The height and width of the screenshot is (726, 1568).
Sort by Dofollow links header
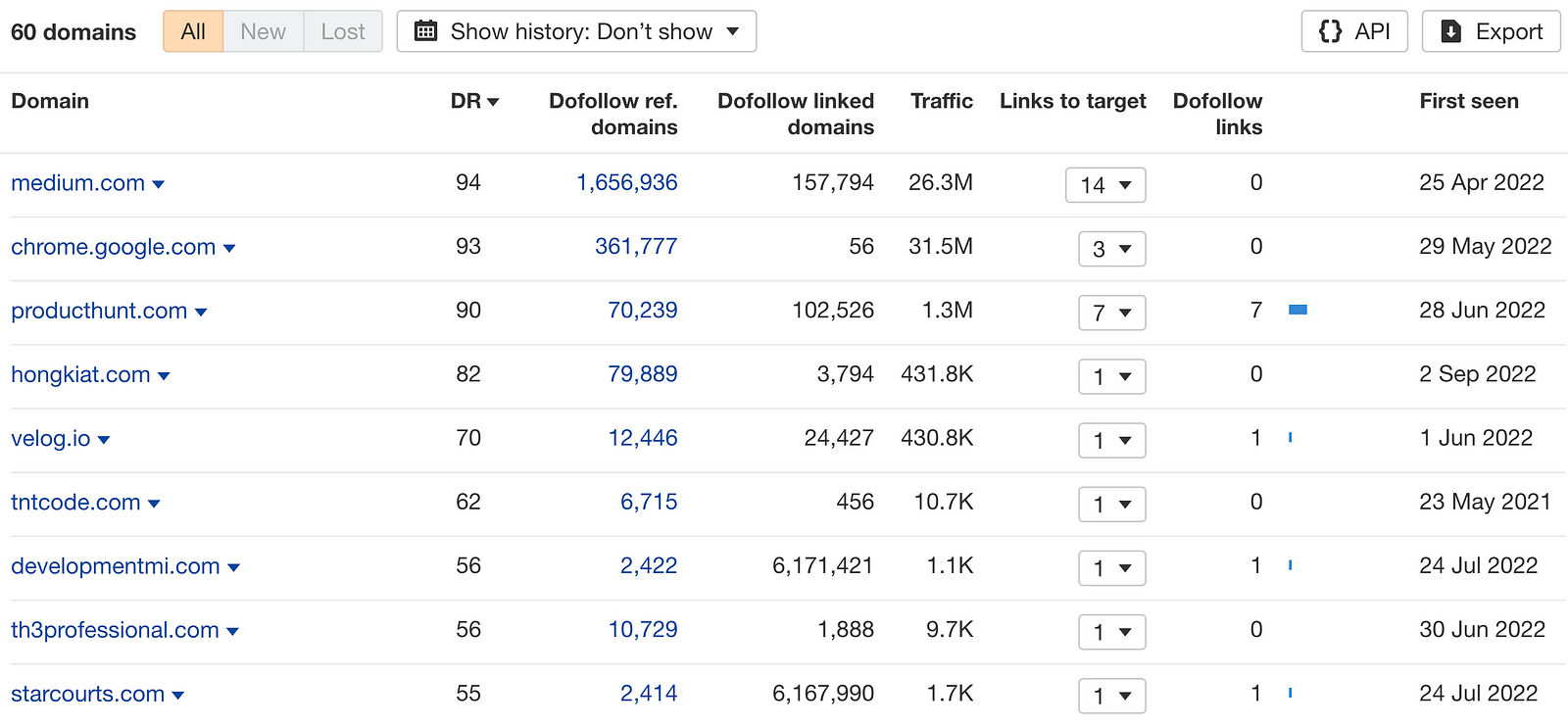pyautogui.click(x=1217, y=114)
